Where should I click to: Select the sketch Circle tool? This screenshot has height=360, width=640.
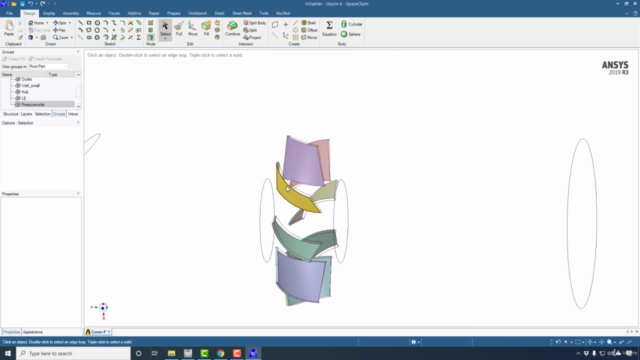click(97, 23)
